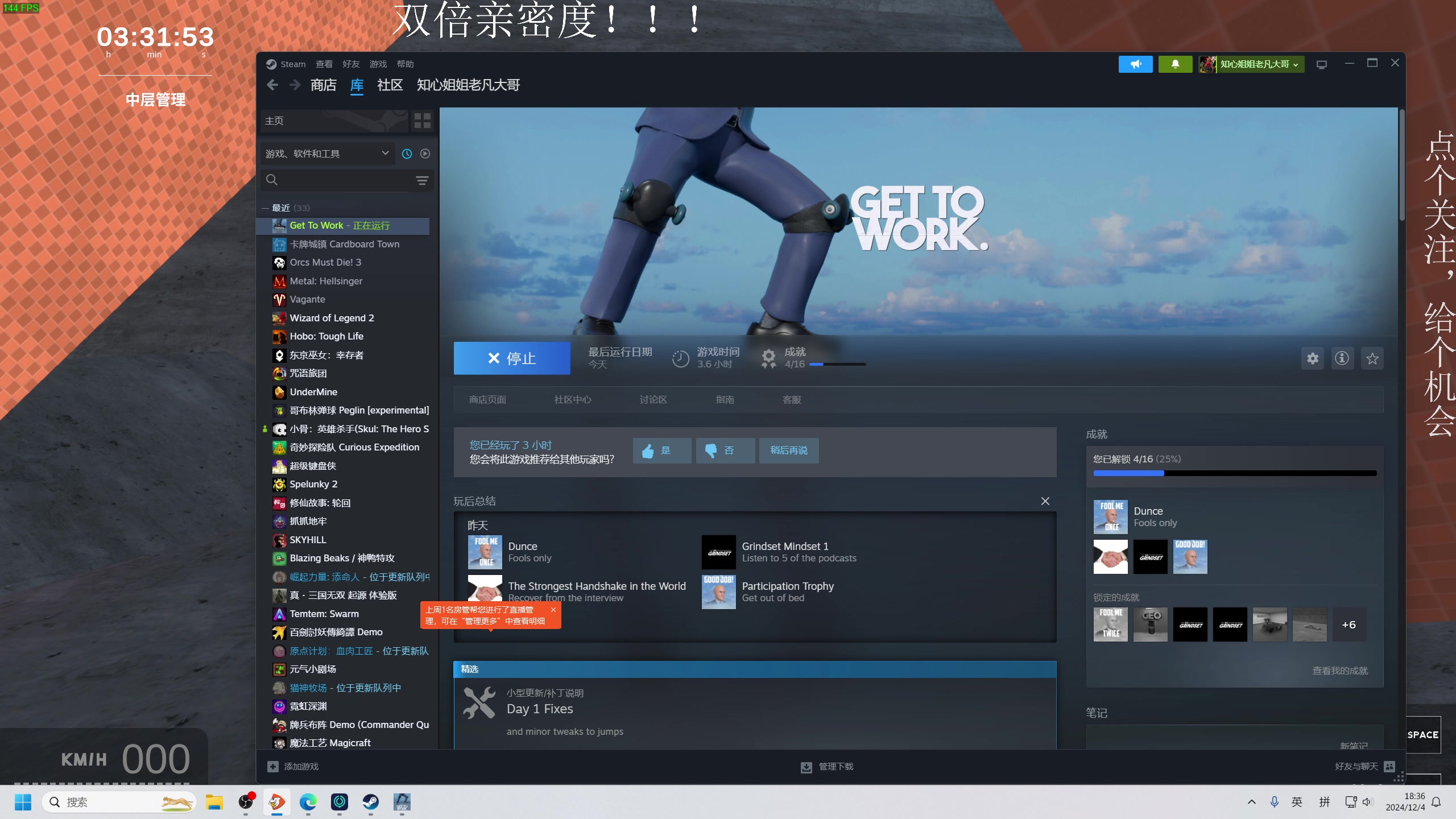
Task: Click the 稍后再说 button
Action: pyautogui.click(x=789, y=450)
